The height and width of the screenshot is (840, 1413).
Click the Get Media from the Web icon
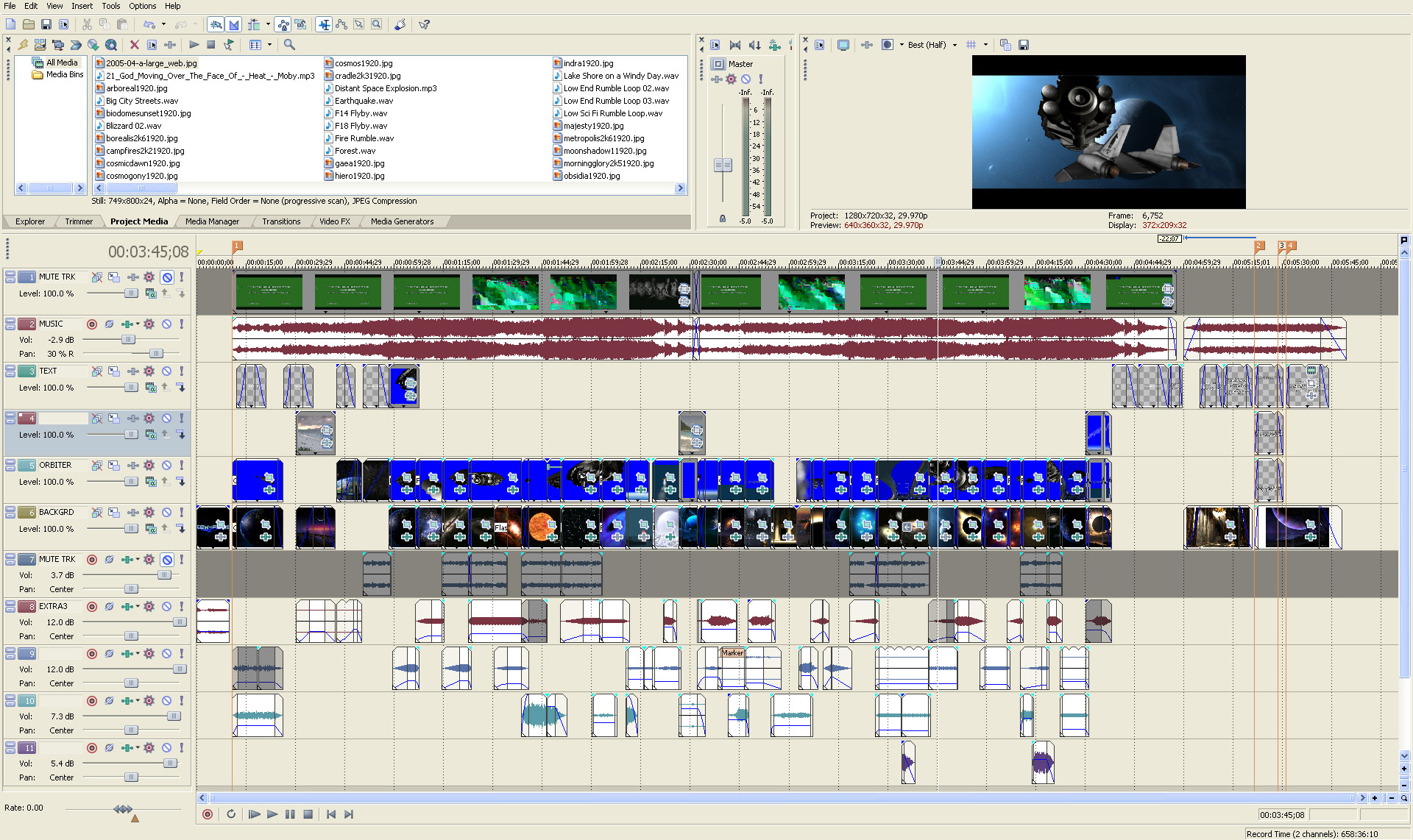(x=111, y=45)
